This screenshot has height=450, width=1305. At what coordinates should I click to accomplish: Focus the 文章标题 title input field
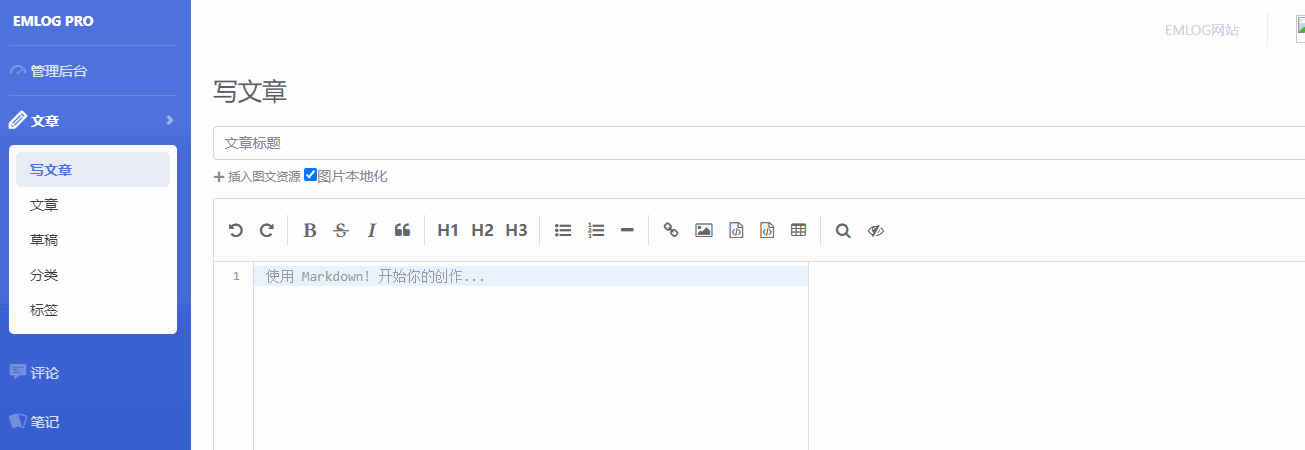(760, 143)
